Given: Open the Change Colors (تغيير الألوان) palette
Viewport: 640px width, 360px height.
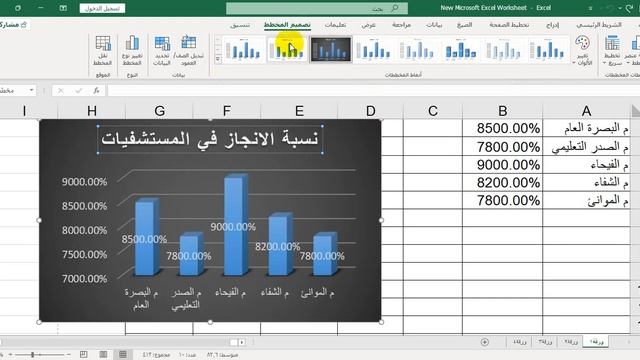Looking at the screenshot, I should tap(582, 51).
